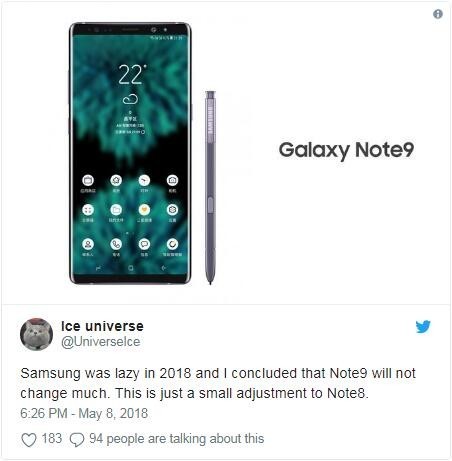452x461 pixels.
Task: Tap the phone's back navigation arrow
Action: coord(163,268)
